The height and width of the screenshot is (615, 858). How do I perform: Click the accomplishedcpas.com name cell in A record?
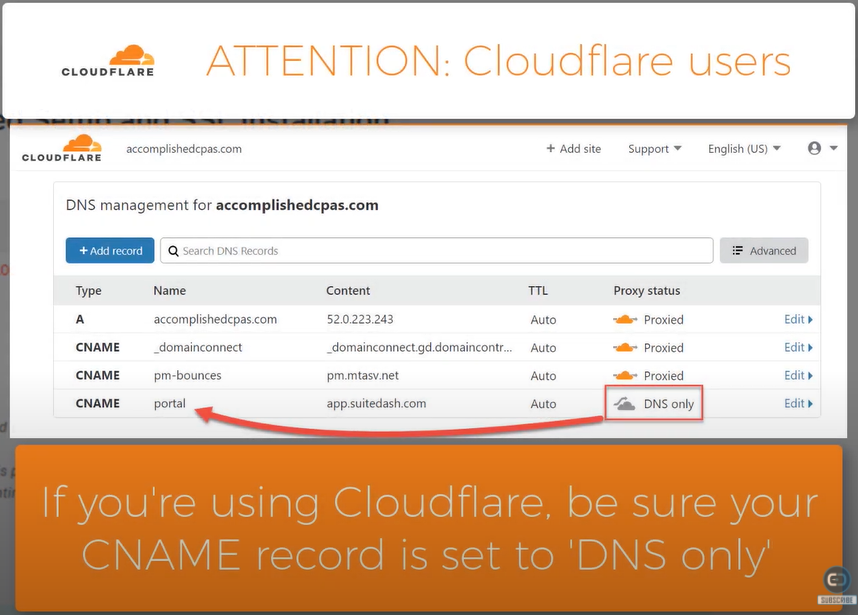(x=215, y=320)
